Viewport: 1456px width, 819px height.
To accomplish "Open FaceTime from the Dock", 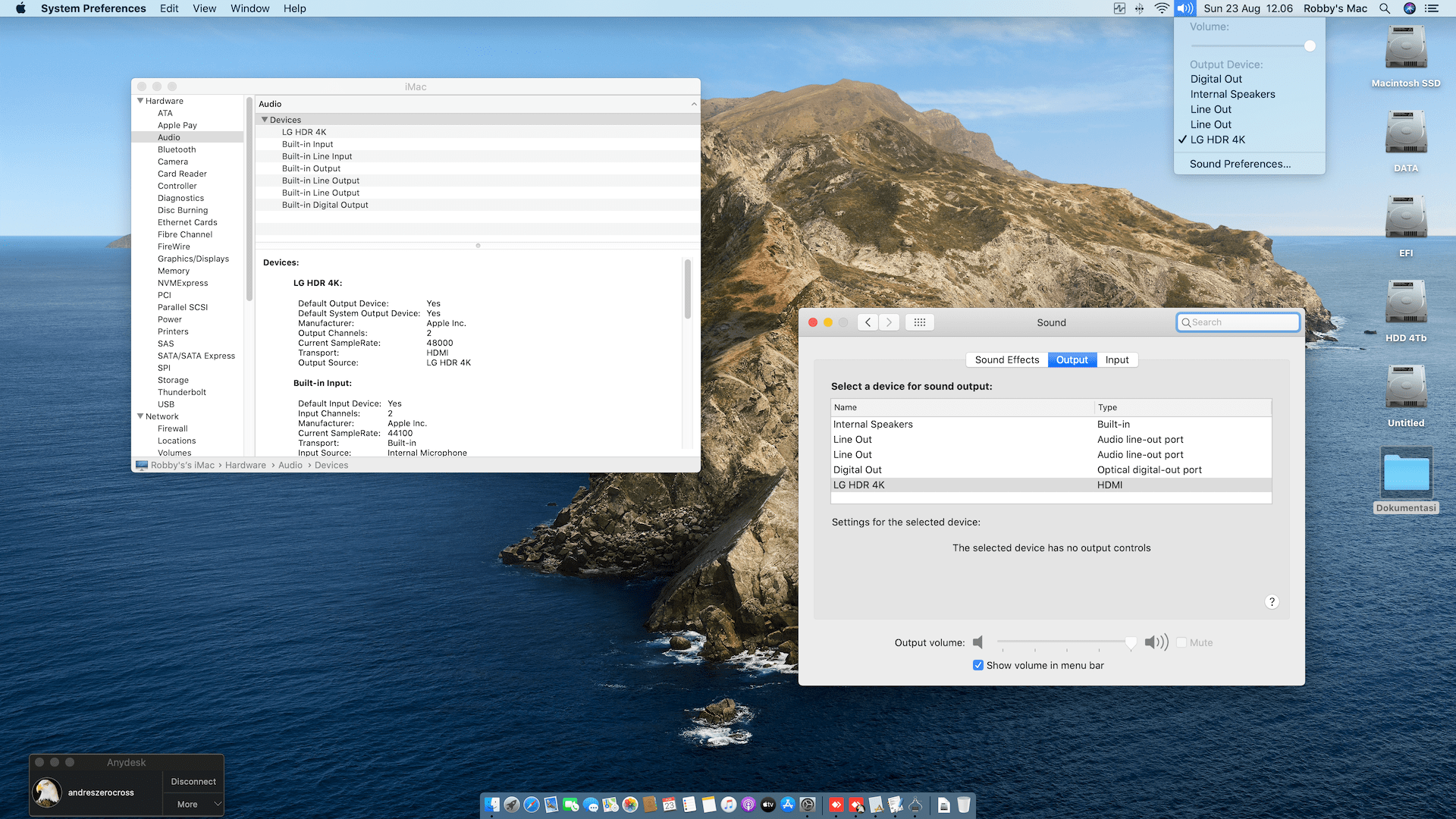I will [x=571, y=805].
